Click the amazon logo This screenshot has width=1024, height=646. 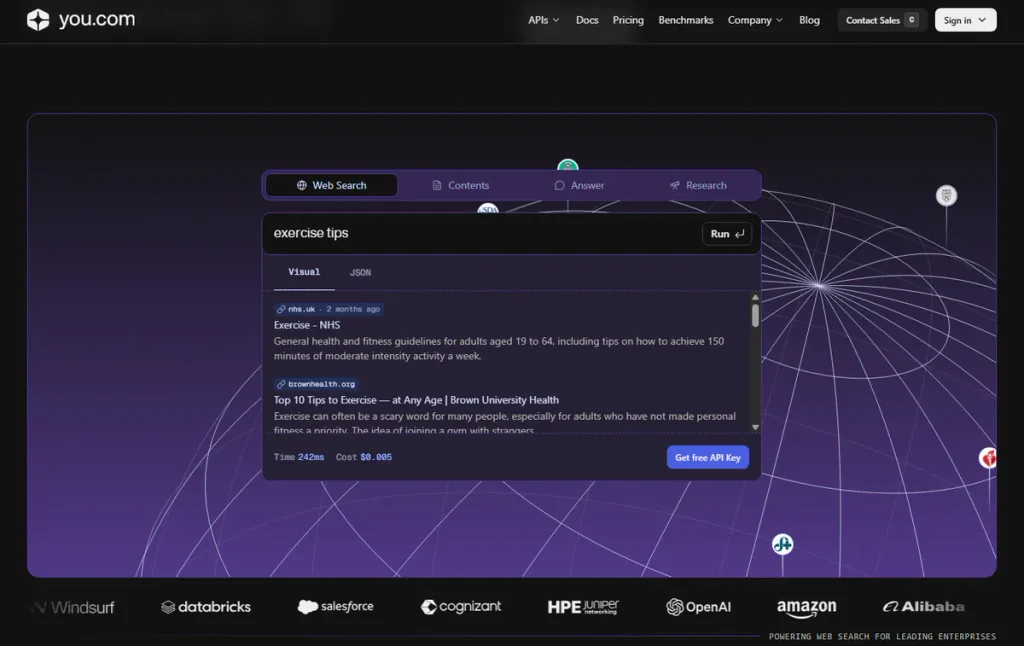[807, 608]
